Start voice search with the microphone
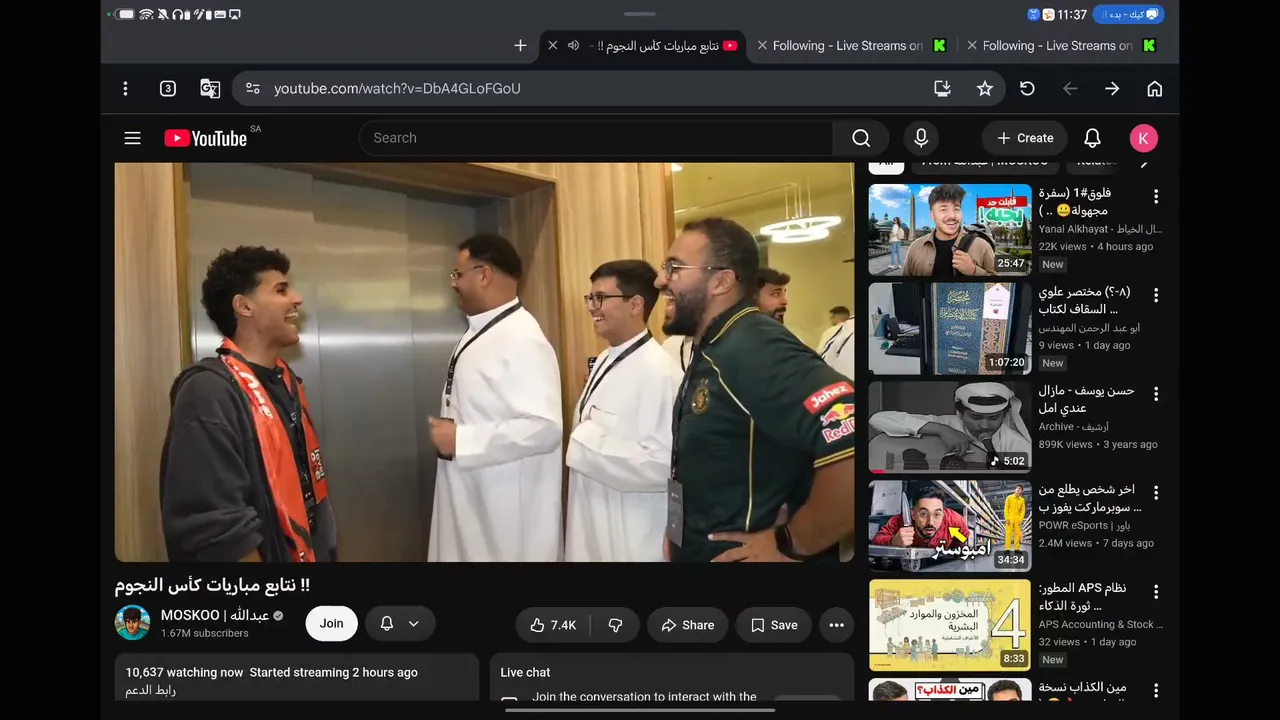Viewport: 1280px width, 720px height. pos(921,138)
